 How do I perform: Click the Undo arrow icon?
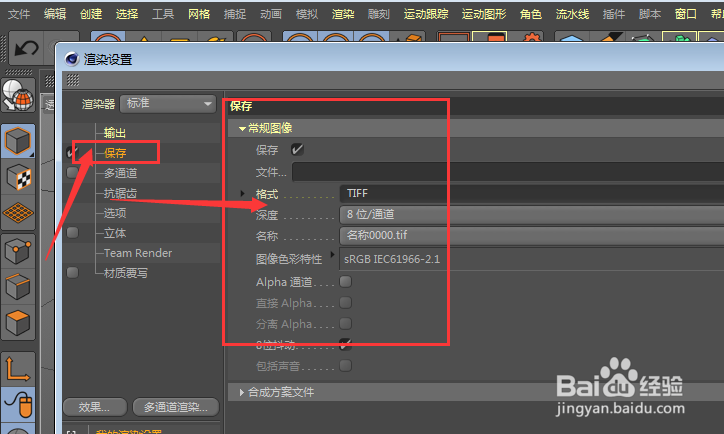26,48
